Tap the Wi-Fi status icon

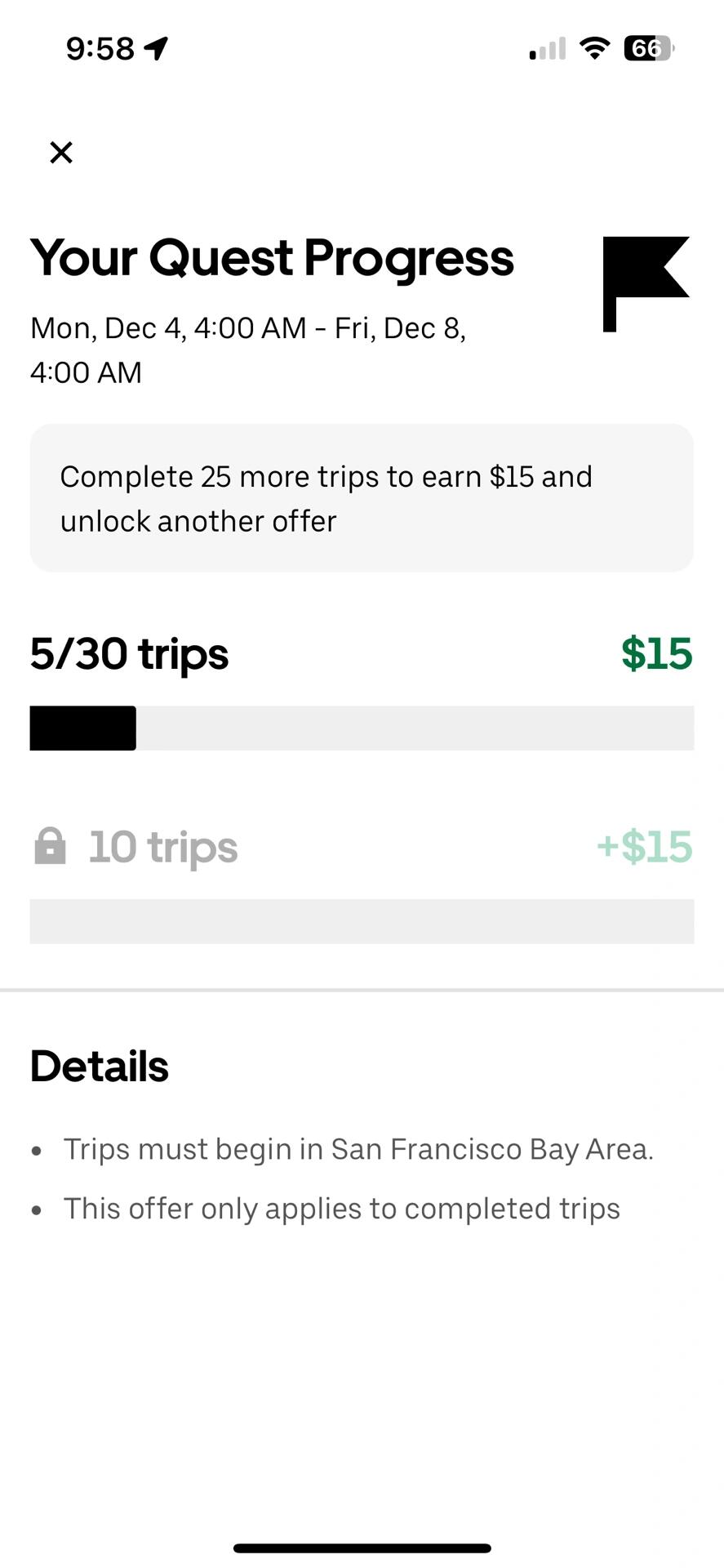[595, 48]
